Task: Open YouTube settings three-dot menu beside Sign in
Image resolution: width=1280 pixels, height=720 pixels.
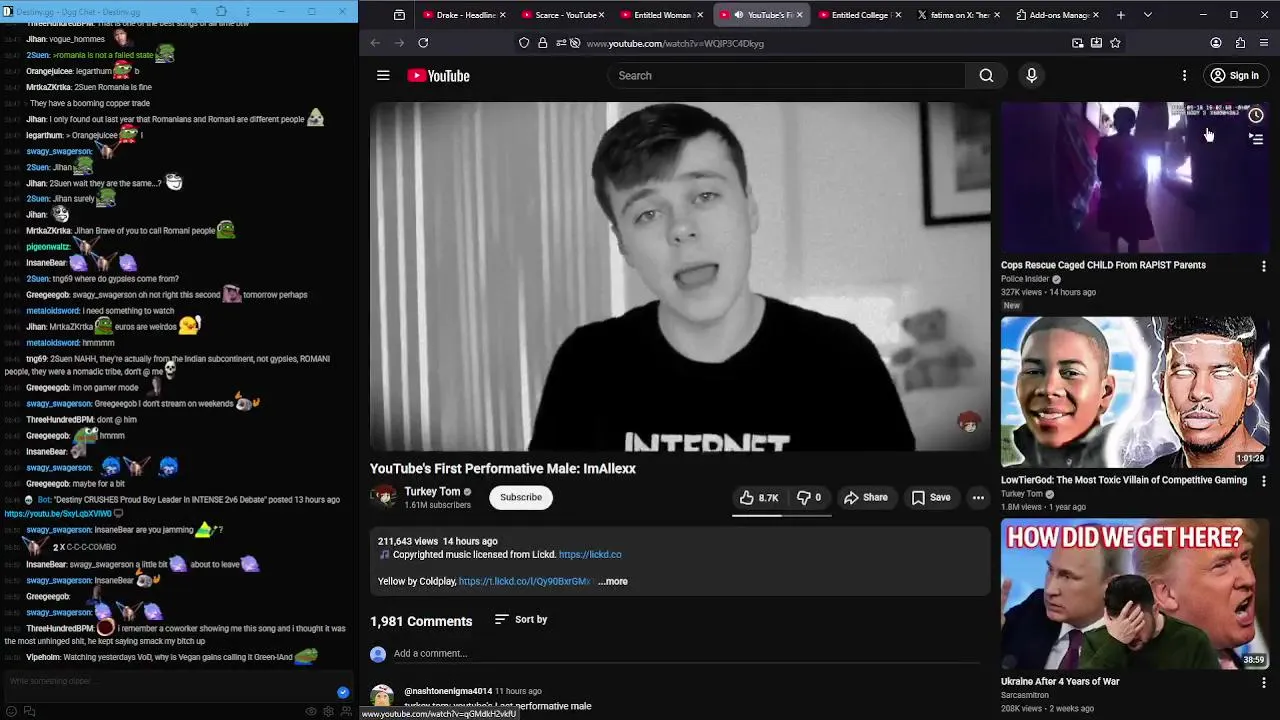Action: [1184, 76]
